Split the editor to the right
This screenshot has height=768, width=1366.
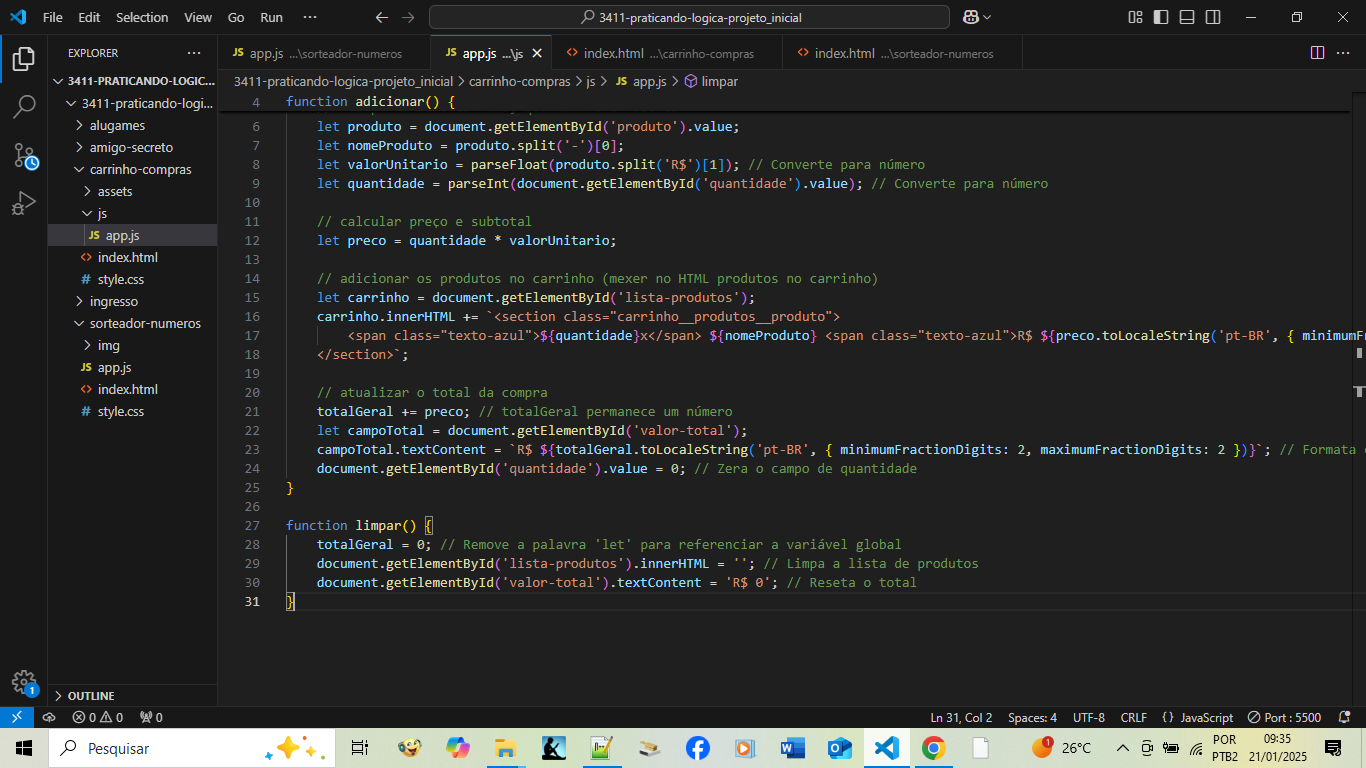point(1318,53)
